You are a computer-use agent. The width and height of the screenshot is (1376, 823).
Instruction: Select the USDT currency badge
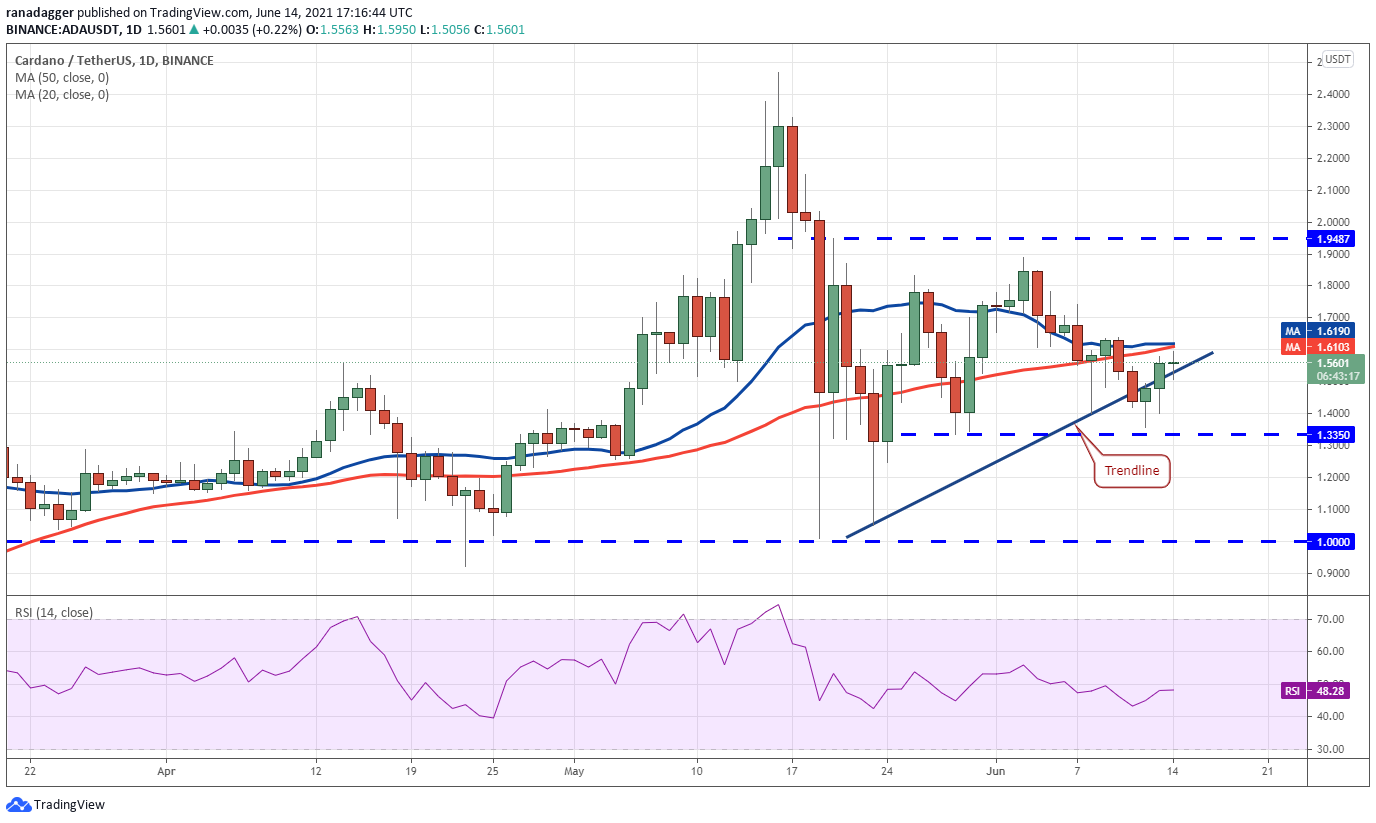(1338, 60)
